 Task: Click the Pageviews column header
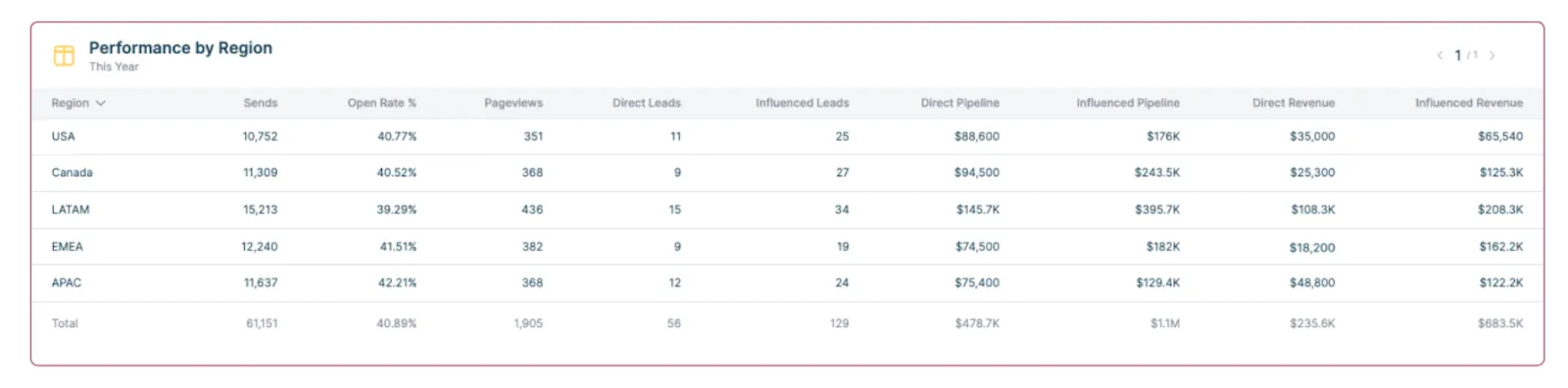(x=514, y=103)
